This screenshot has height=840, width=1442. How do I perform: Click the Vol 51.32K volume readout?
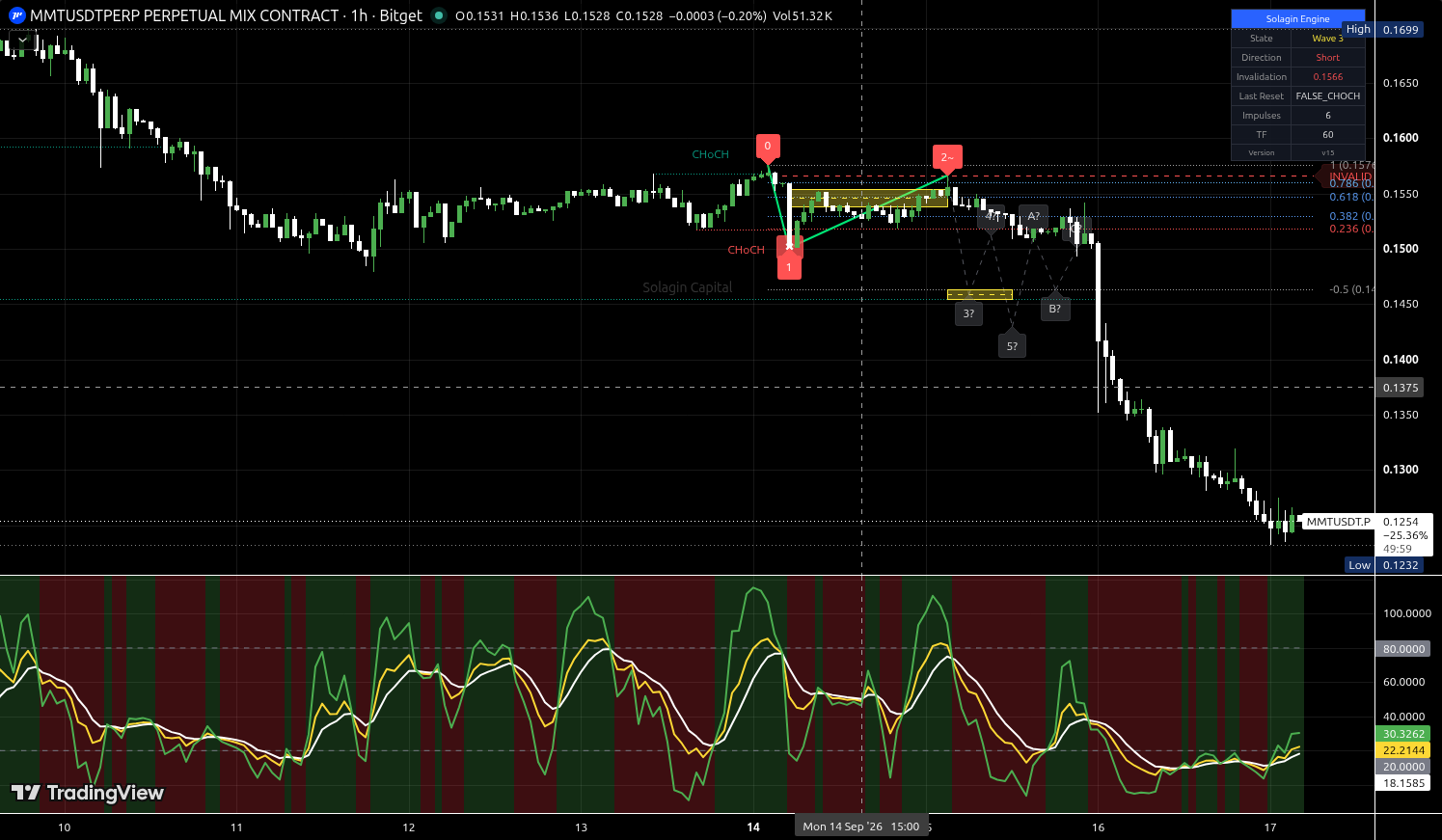click(x=803, y=15)
